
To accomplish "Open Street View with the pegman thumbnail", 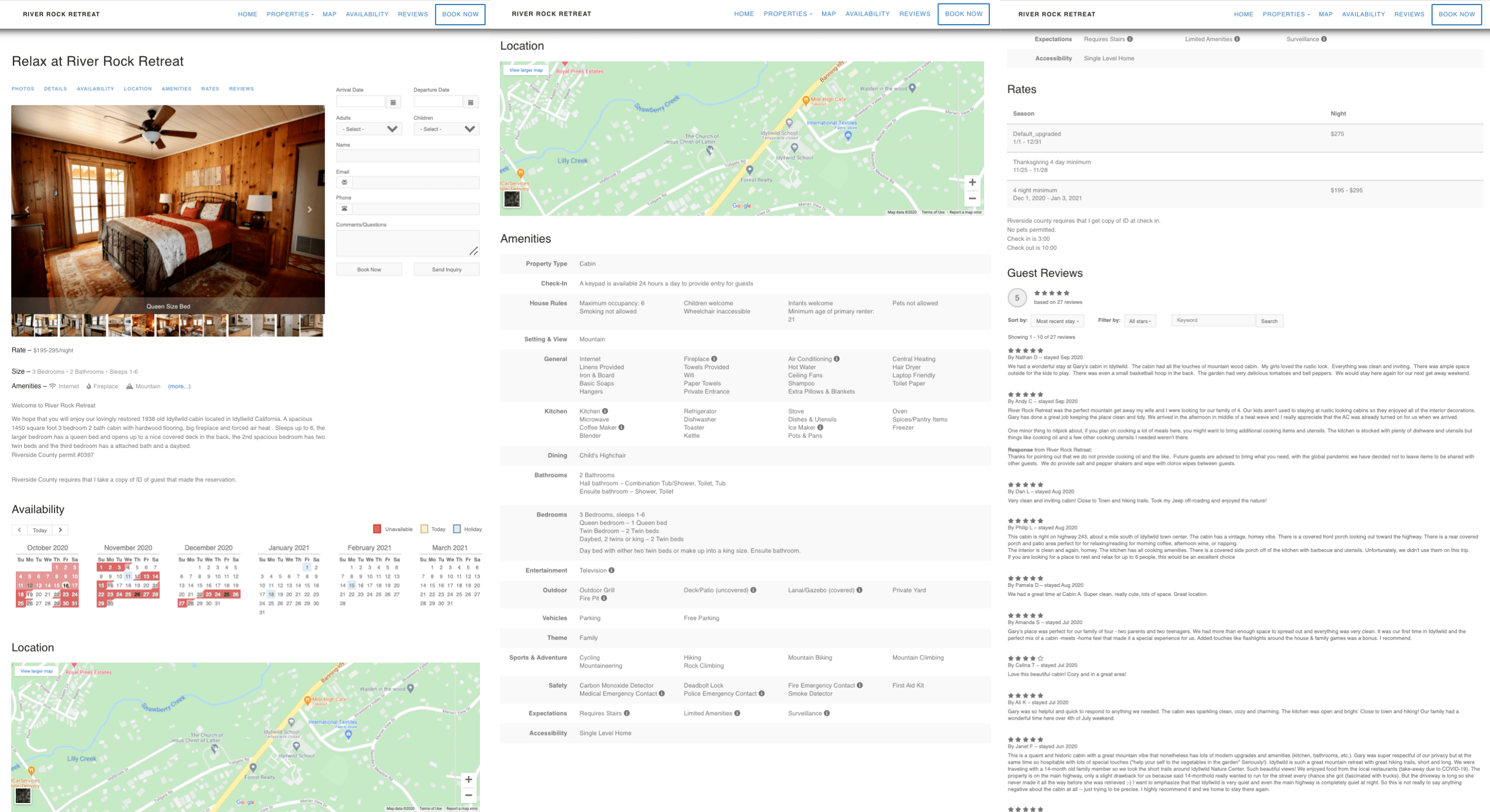I will tap(513, 200).
